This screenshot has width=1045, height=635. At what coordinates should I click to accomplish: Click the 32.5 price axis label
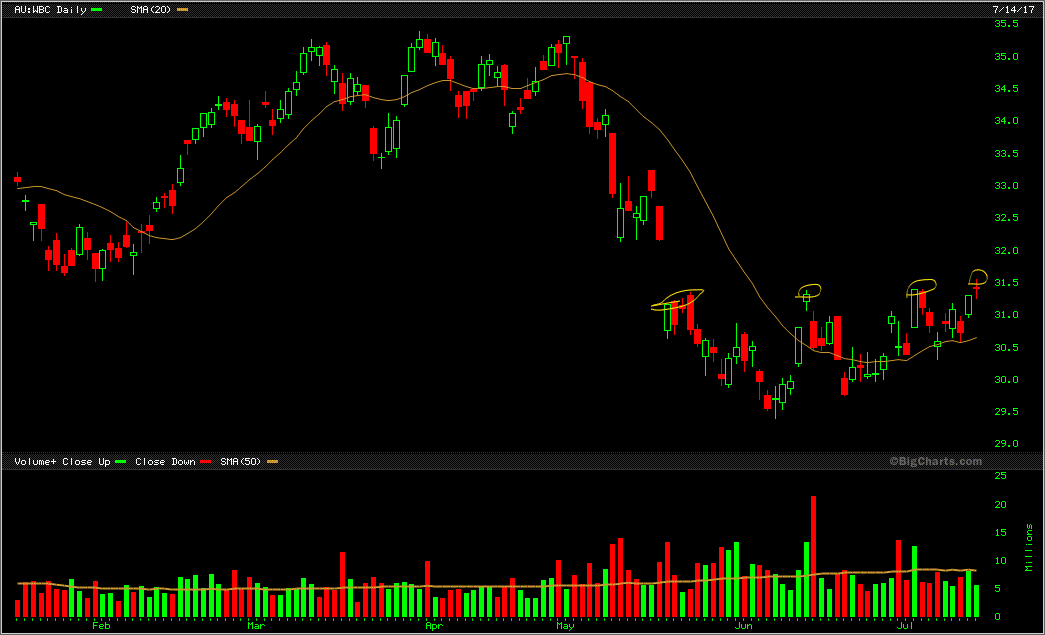[1006, 218]
